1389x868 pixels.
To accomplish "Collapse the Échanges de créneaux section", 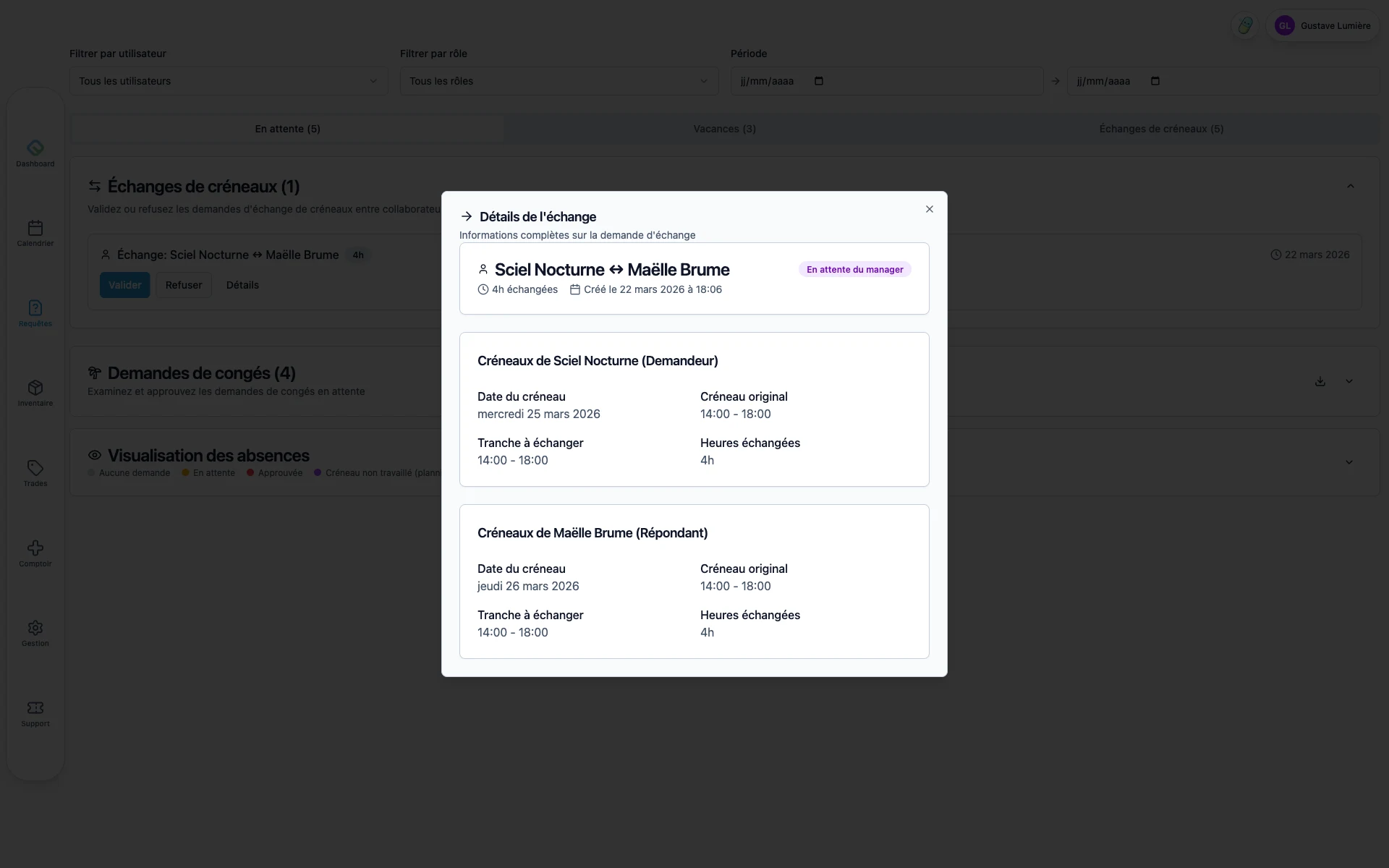I will coord(1350,187).
